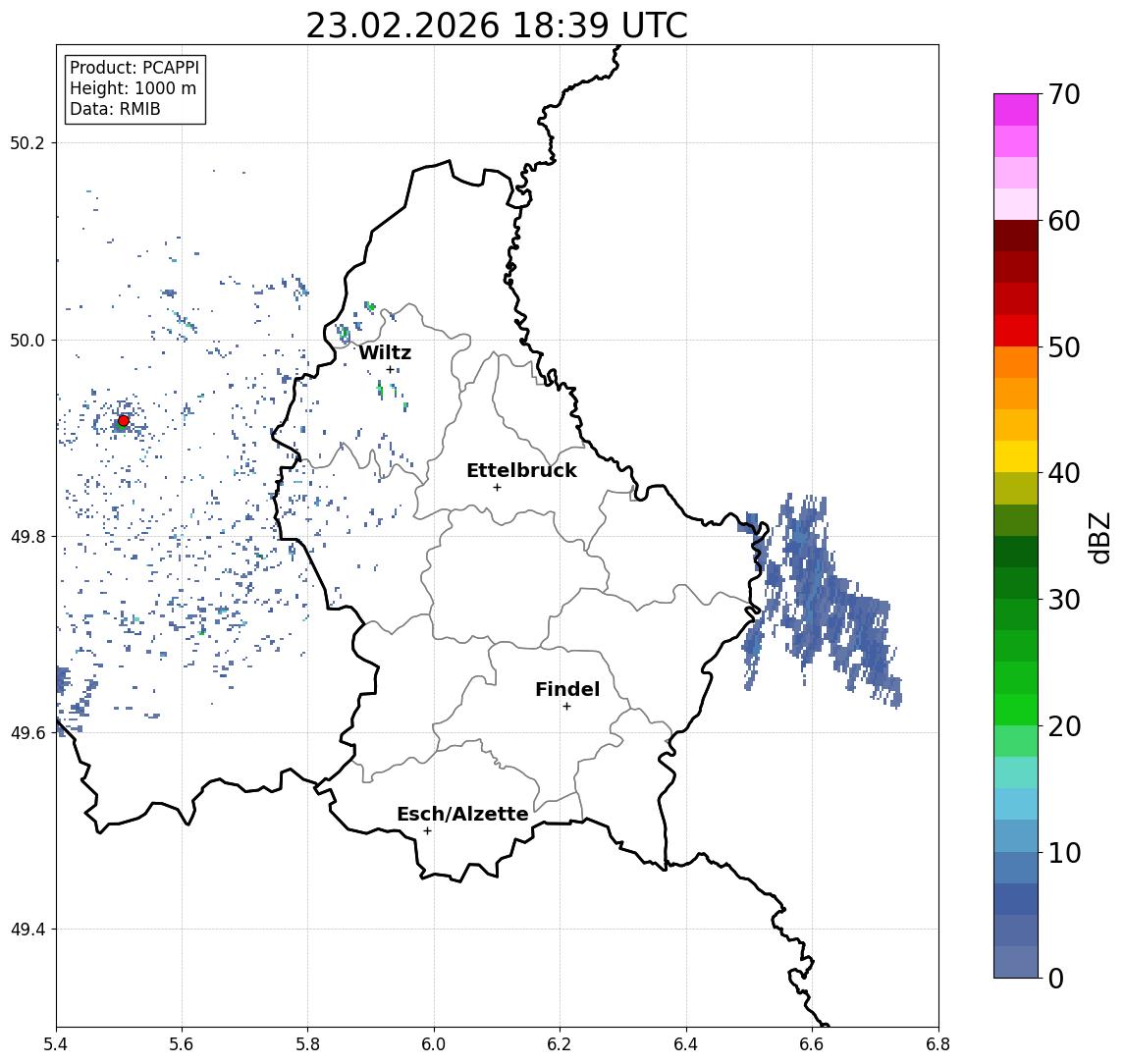Click the Ettelbruck city label
The image size is (1124, 1064).
[x=521, y=470]
